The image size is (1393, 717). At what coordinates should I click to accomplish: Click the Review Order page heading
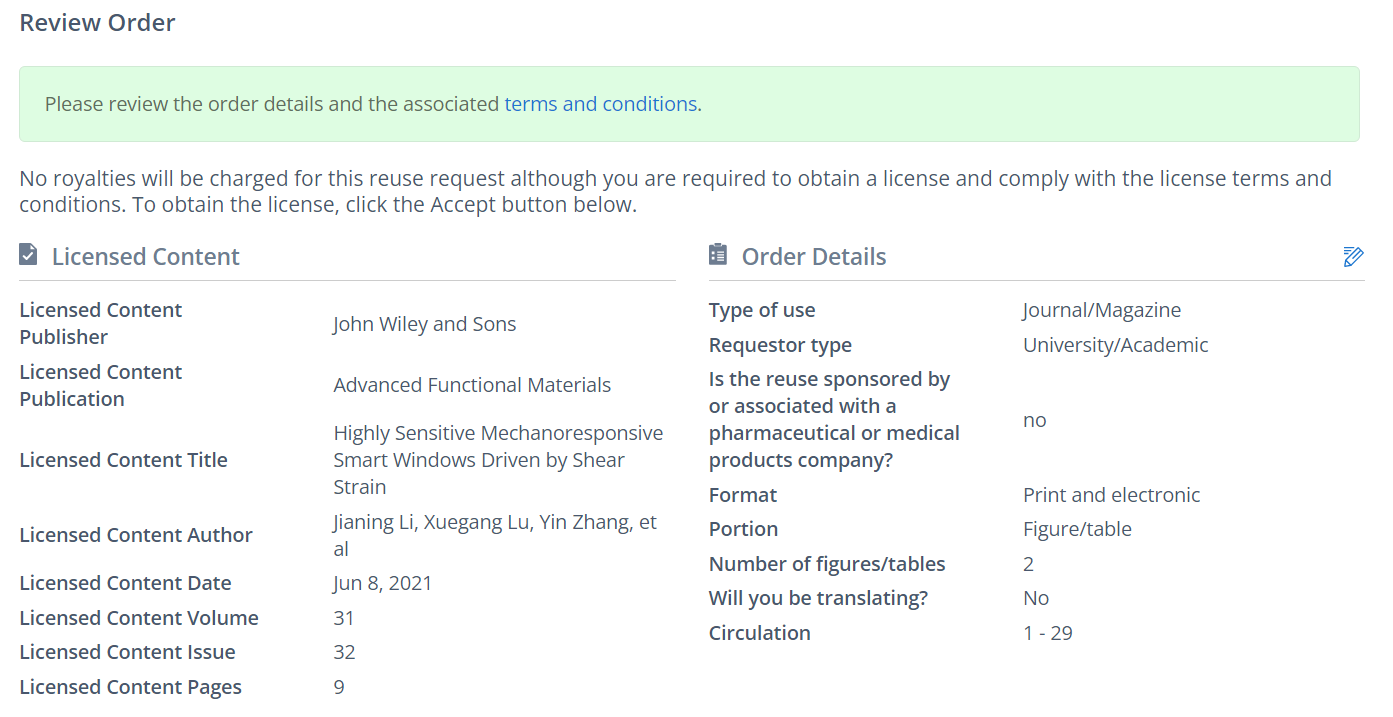click(x=97, y=23)
